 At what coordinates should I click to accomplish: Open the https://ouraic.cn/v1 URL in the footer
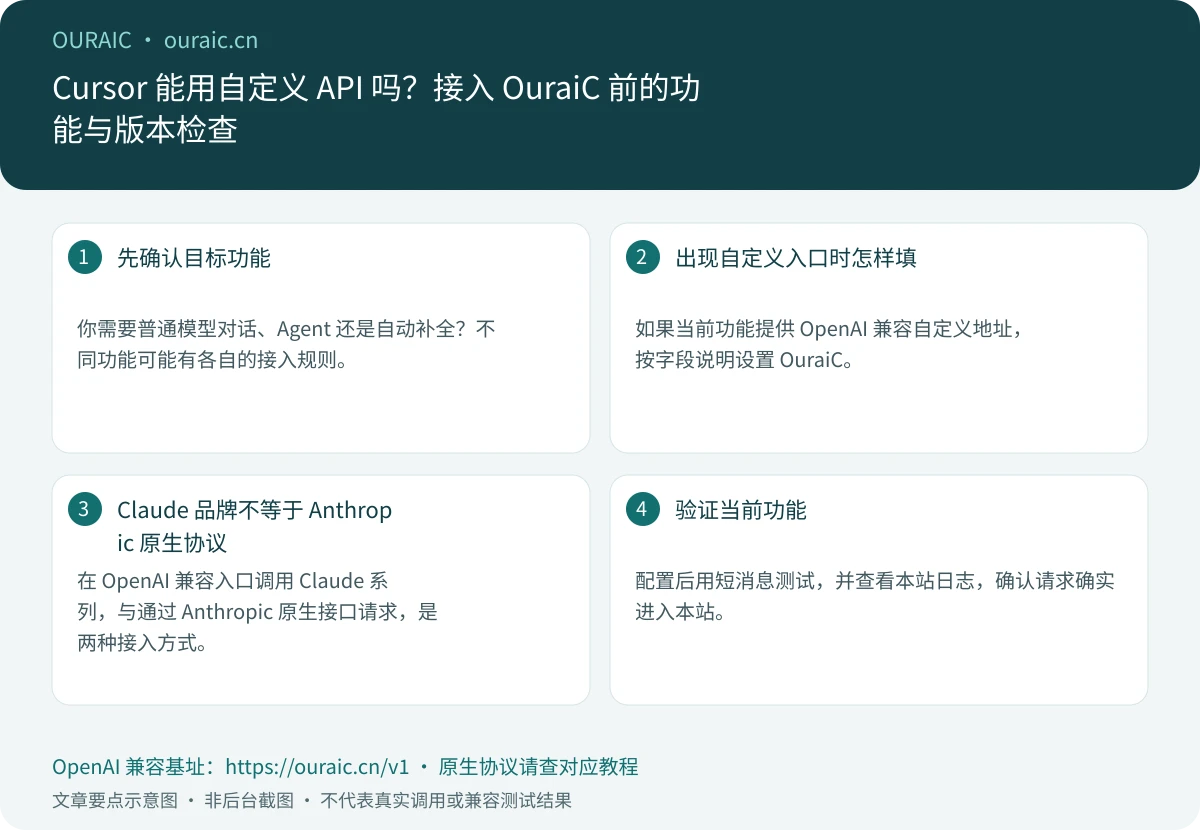pos(318,767)
